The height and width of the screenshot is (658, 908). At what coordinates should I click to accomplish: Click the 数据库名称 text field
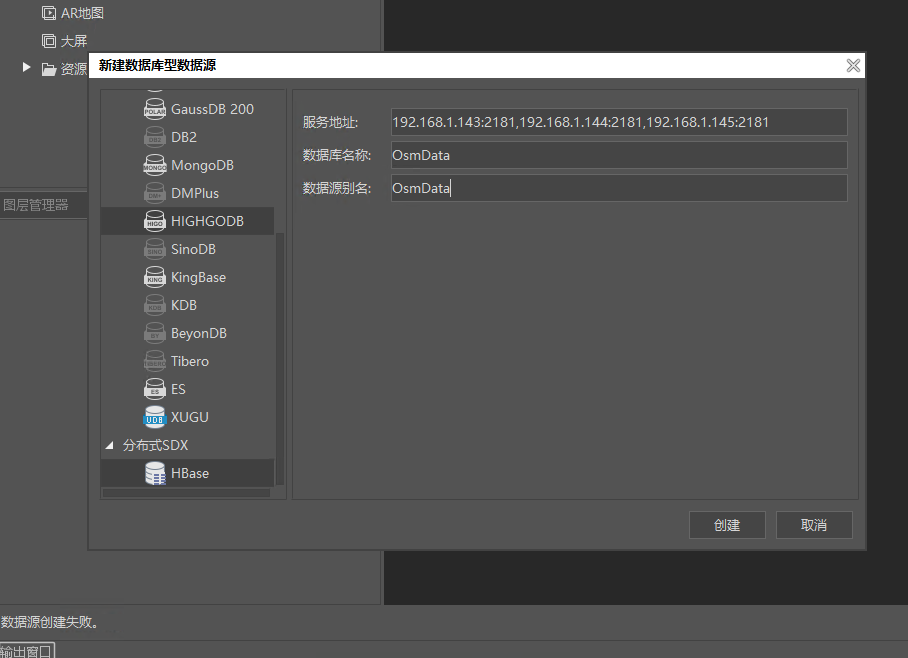tap(618, 155)
